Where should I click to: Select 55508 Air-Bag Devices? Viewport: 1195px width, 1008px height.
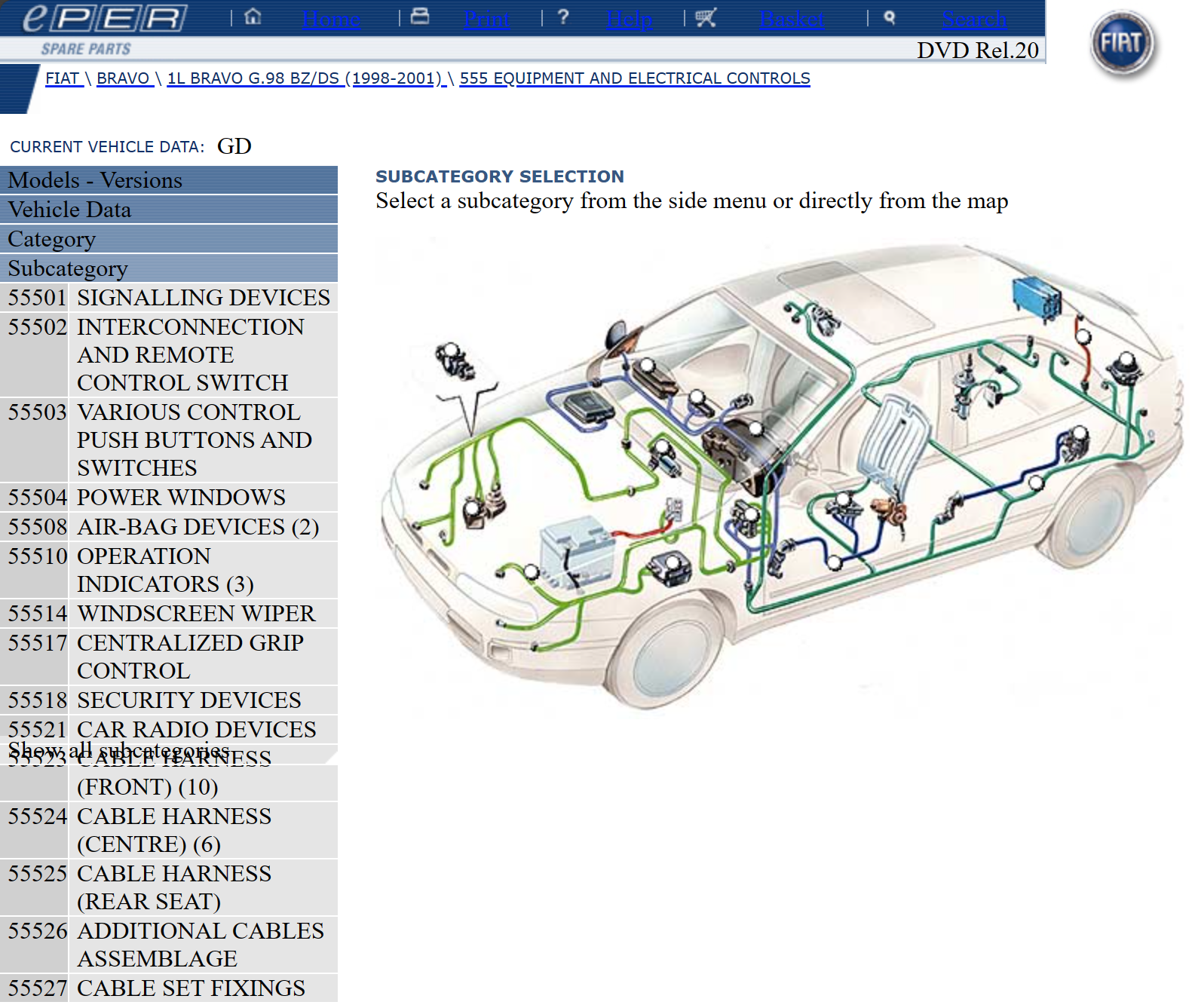pyautogui.click(x=169, y=527)
